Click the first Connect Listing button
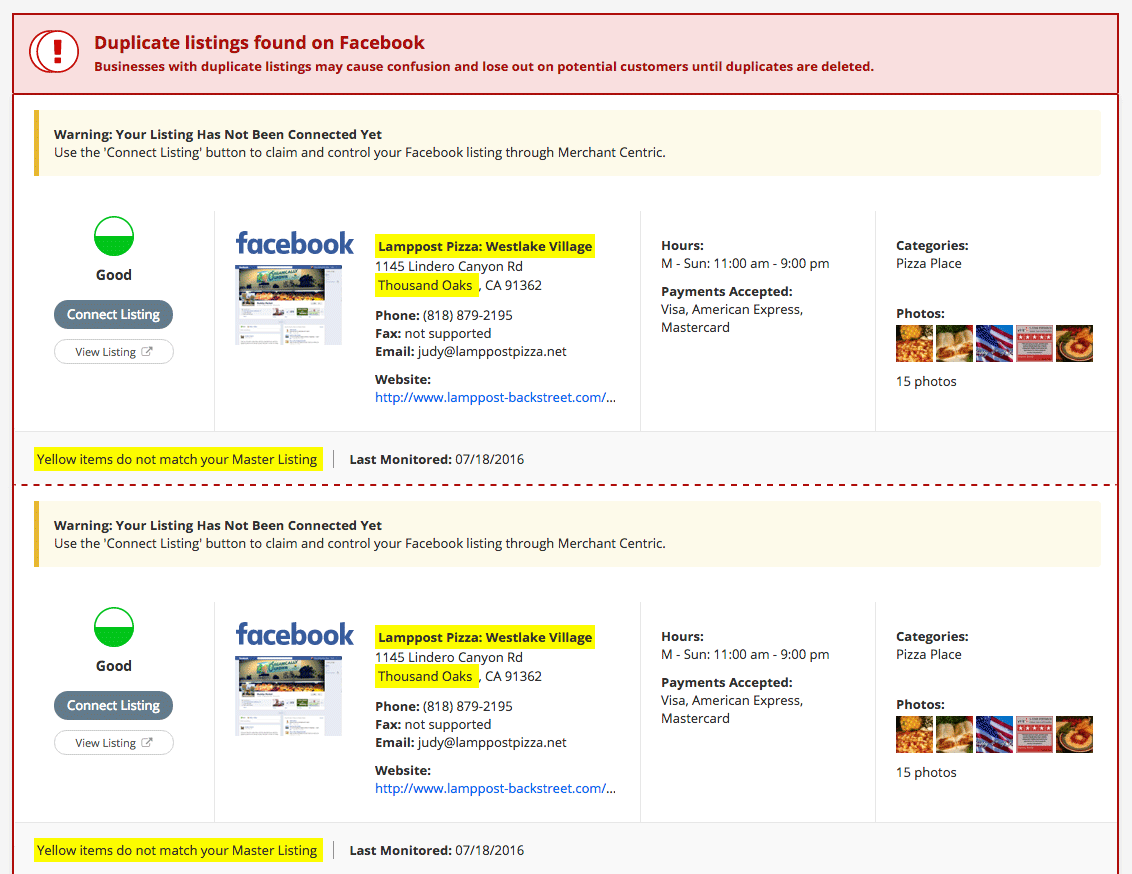The image size is (1132, 874). click(113, 315)
